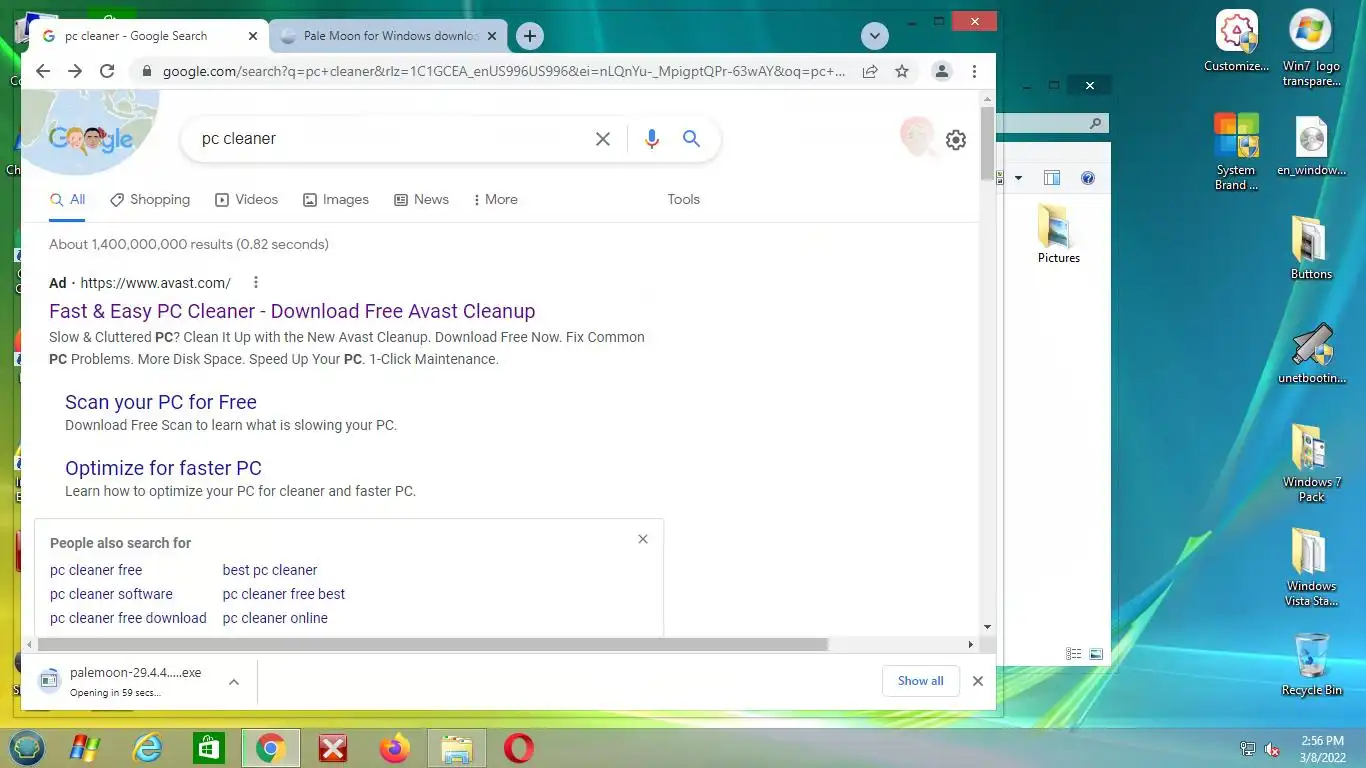Search pc cleaner software suggestion

coord(111,594)
